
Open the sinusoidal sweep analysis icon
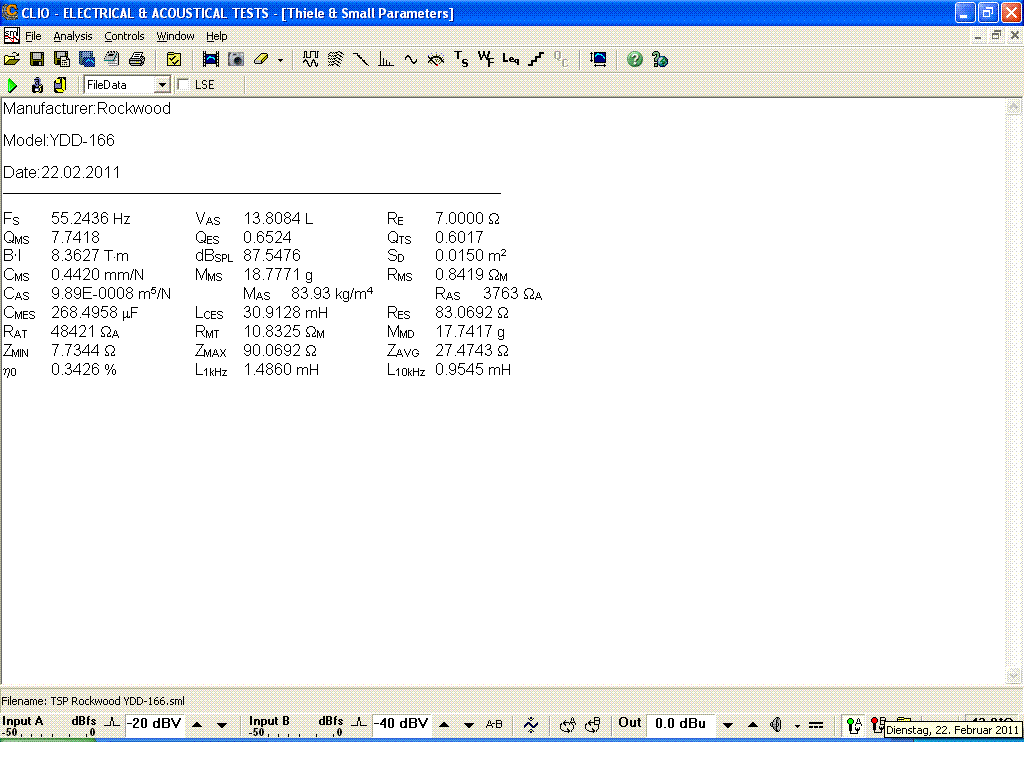tap(360, 59)
